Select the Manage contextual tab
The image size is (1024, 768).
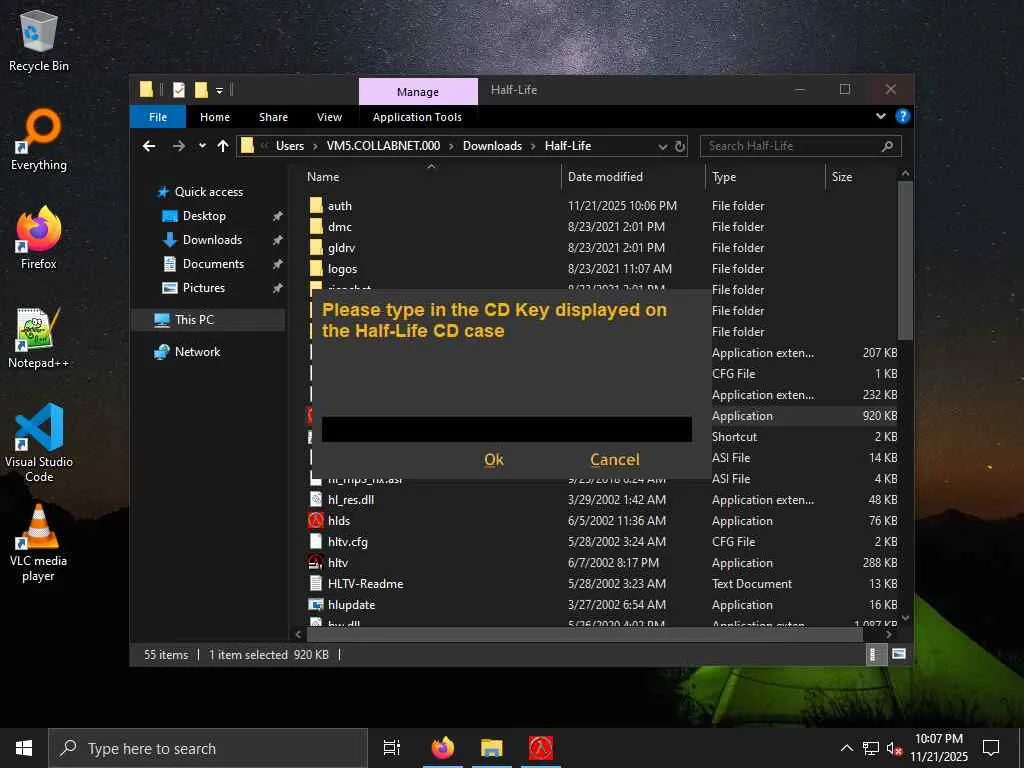click(418, 91)
